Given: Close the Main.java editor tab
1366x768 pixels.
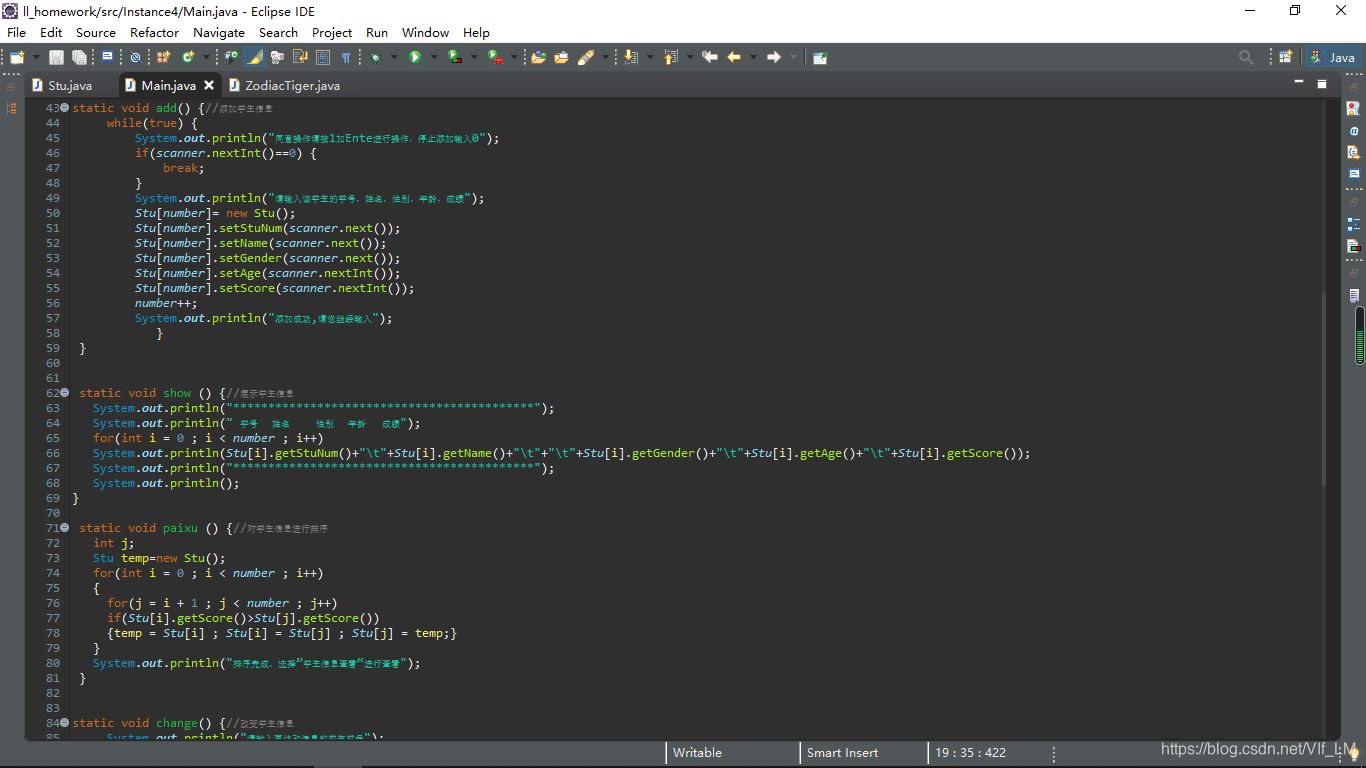Looking at the screenshot, I should click(209, 86).
